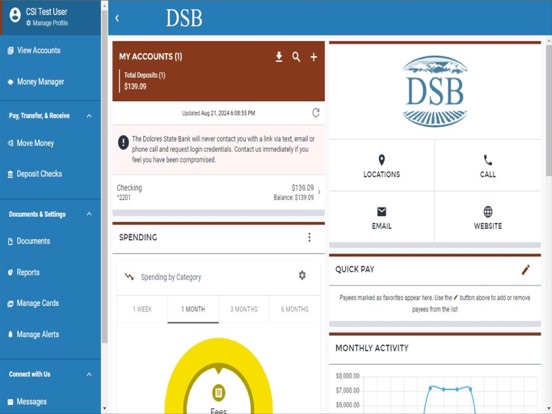The image size is (552, 414).
Task: Click the QUICK PAY heading
Action: 355,270
